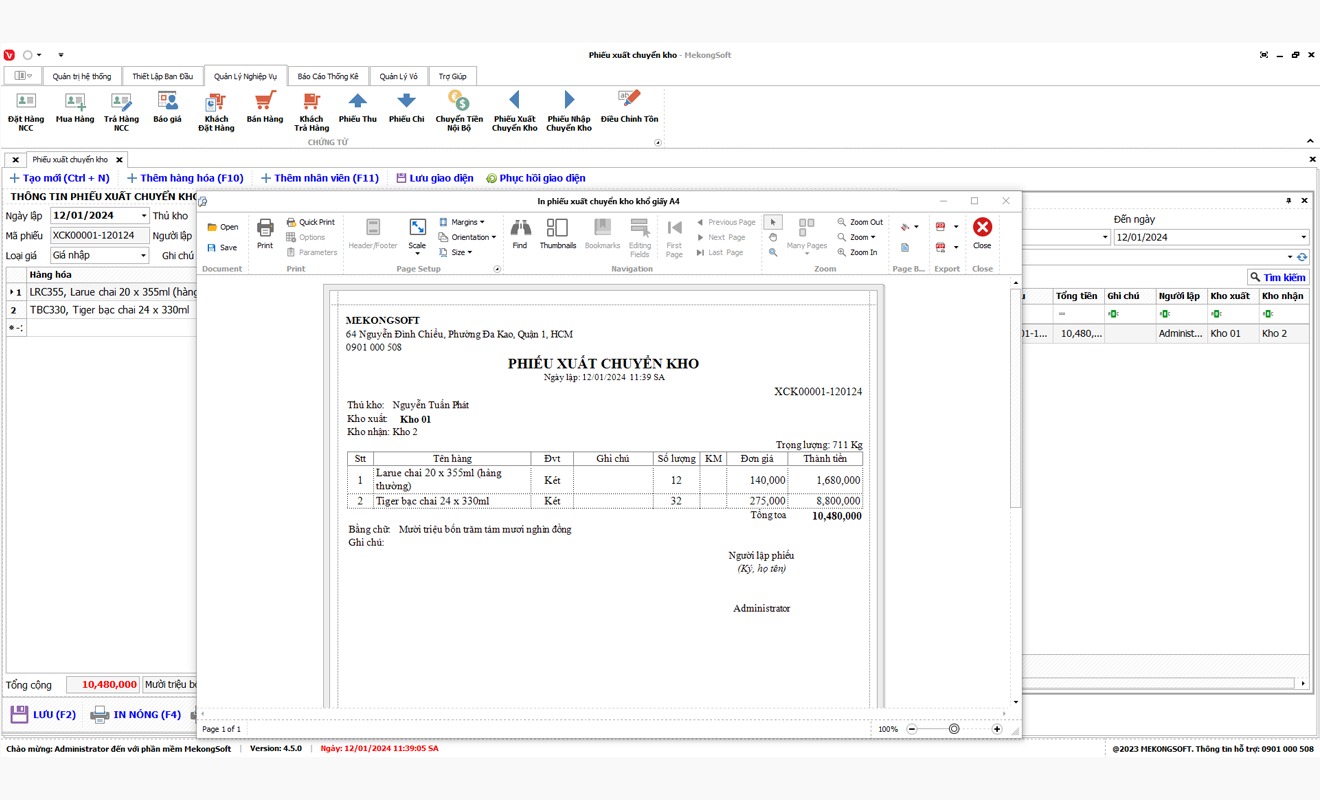1320x800 pixels.
Task: Open the Thiết Lập Ban Đầu tab
Action: point(162,76)
